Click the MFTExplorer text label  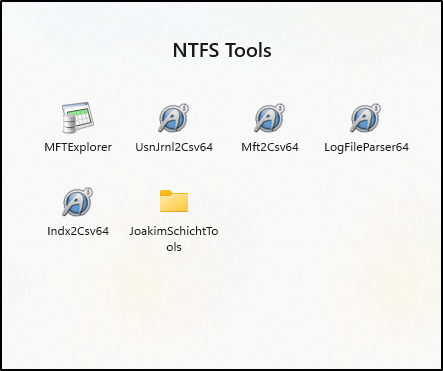pos(78,147)
